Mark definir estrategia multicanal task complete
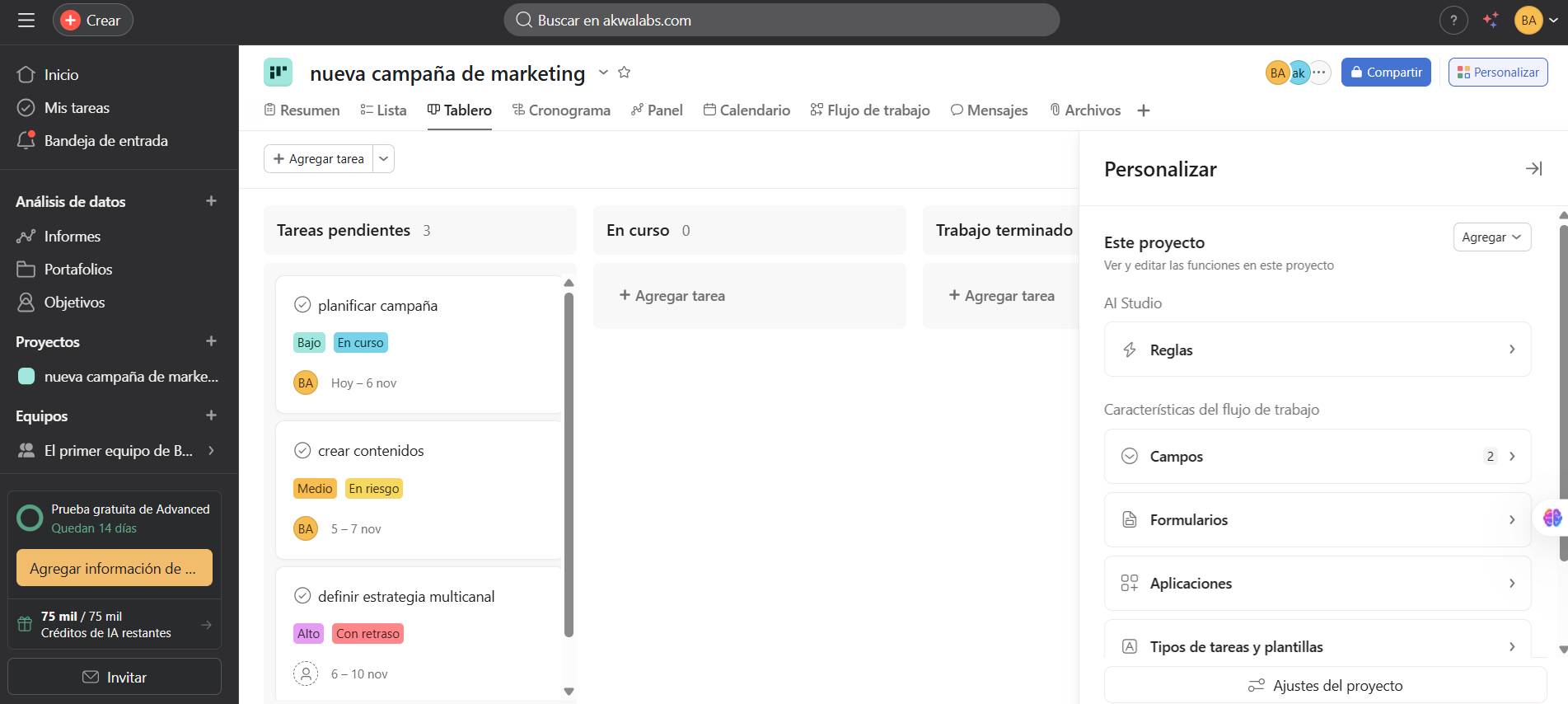The height and width of the screenshot is (704, 1568). coord(302,595)
